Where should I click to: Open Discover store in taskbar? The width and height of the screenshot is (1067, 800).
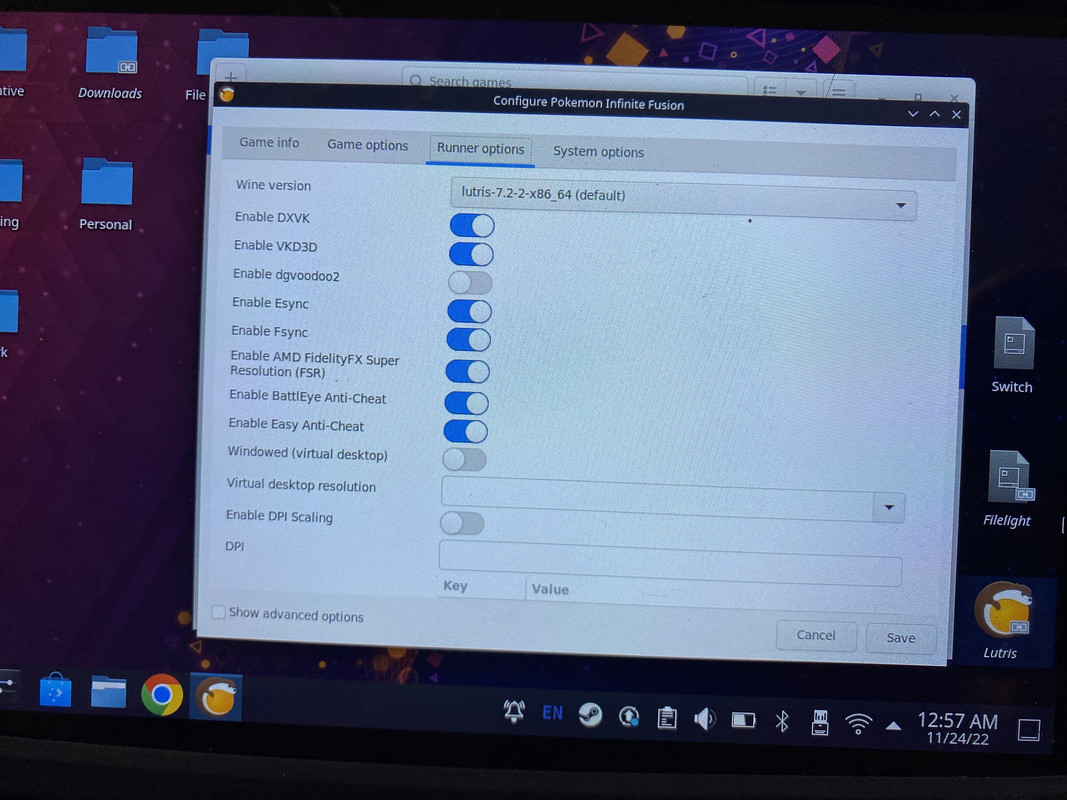pos(55,692)
